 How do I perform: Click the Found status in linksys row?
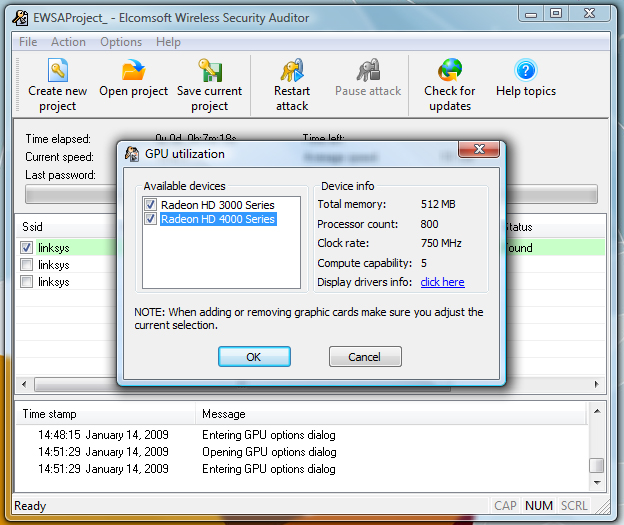[519, 248]
